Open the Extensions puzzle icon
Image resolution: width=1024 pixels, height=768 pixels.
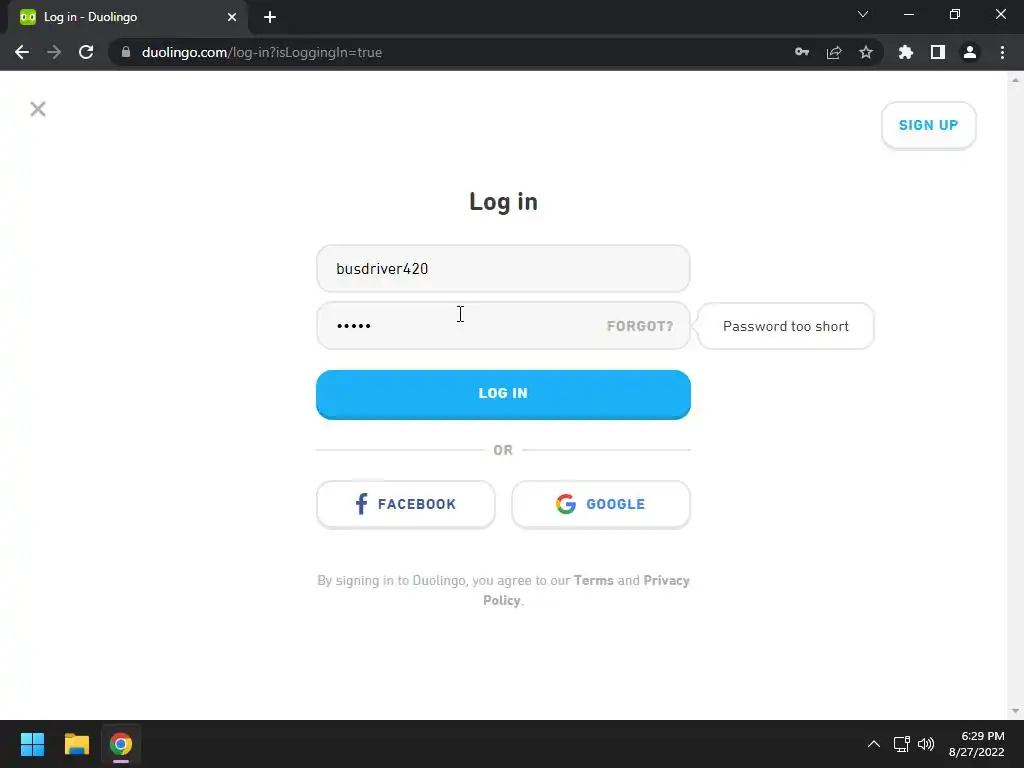[x=906, y=52]
